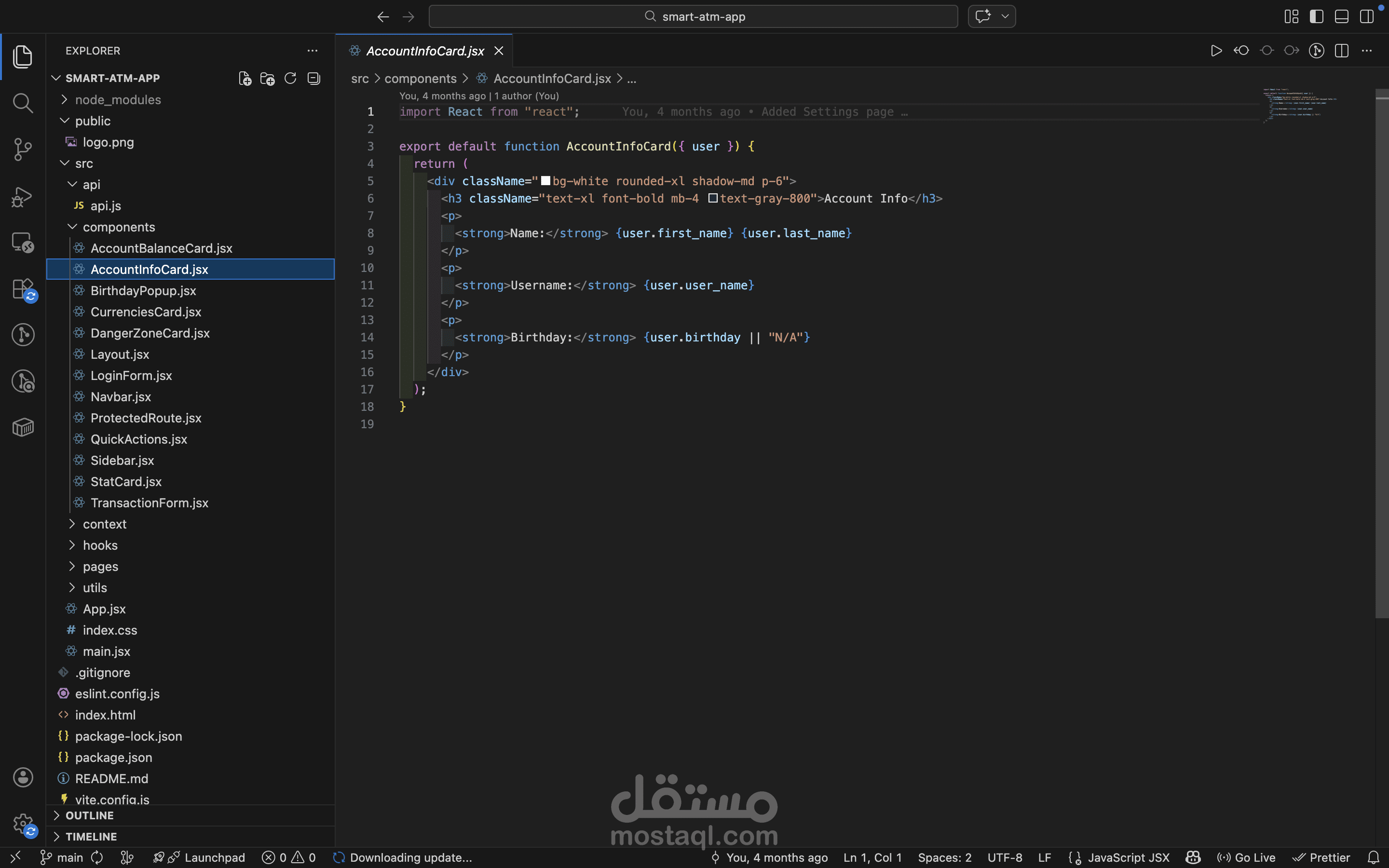Open the Extensions view

coord(22,289)
